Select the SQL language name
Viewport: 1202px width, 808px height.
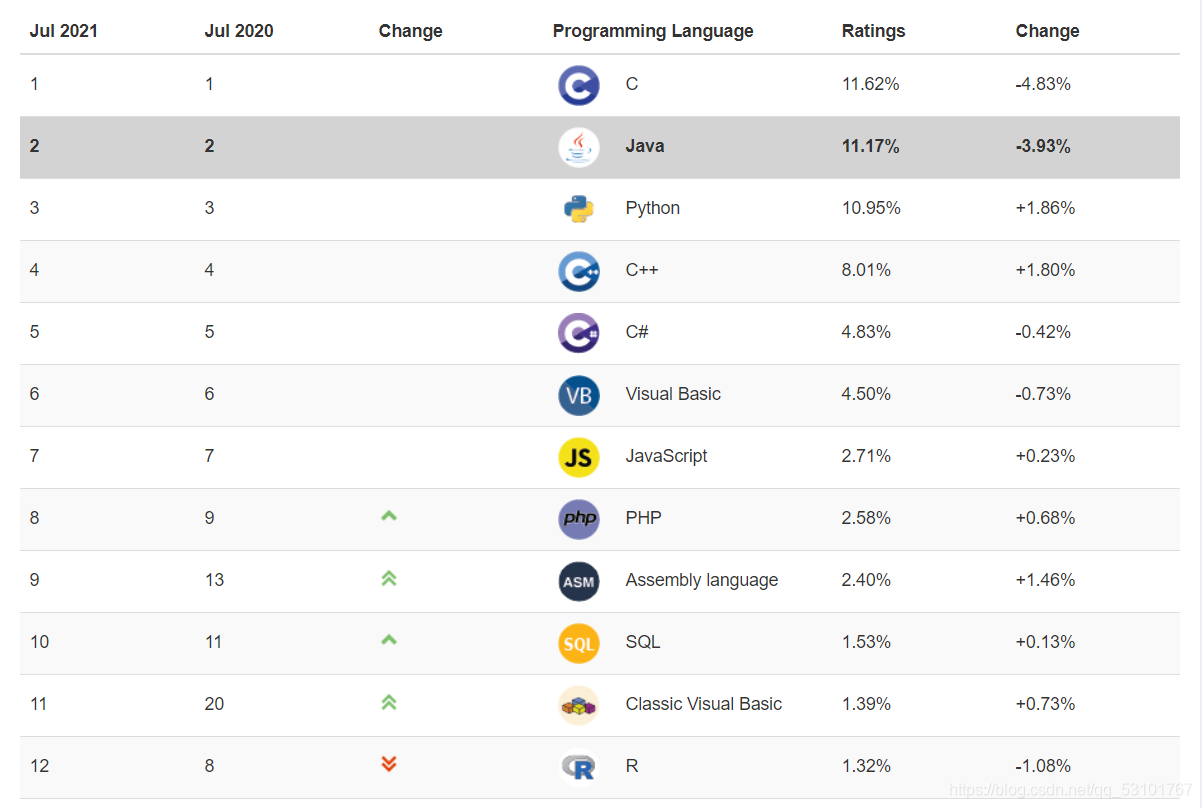coord(643,642)
